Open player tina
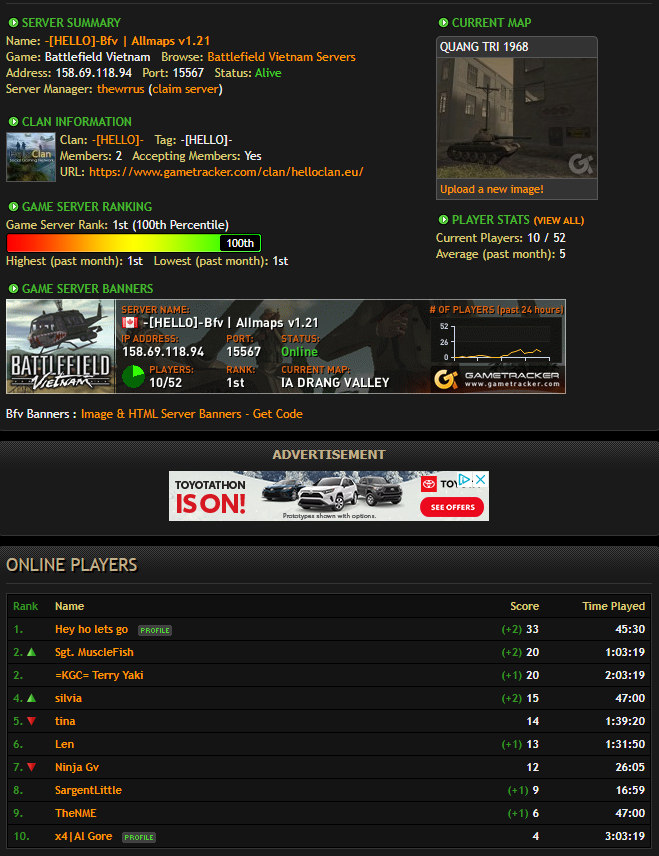 (x=65, y=721)
